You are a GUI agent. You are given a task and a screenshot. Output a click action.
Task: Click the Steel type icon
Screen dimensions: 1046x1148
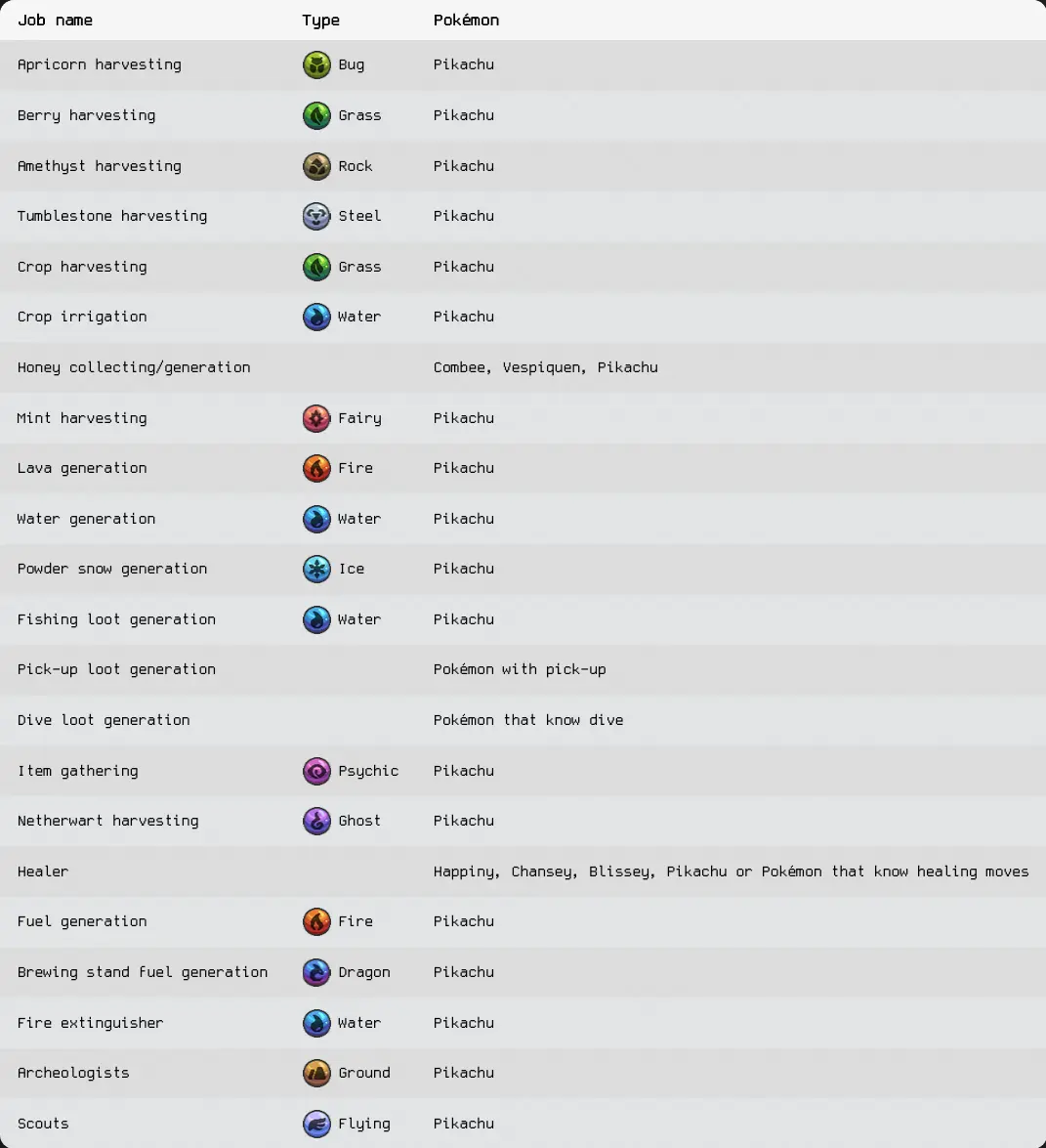316,216
